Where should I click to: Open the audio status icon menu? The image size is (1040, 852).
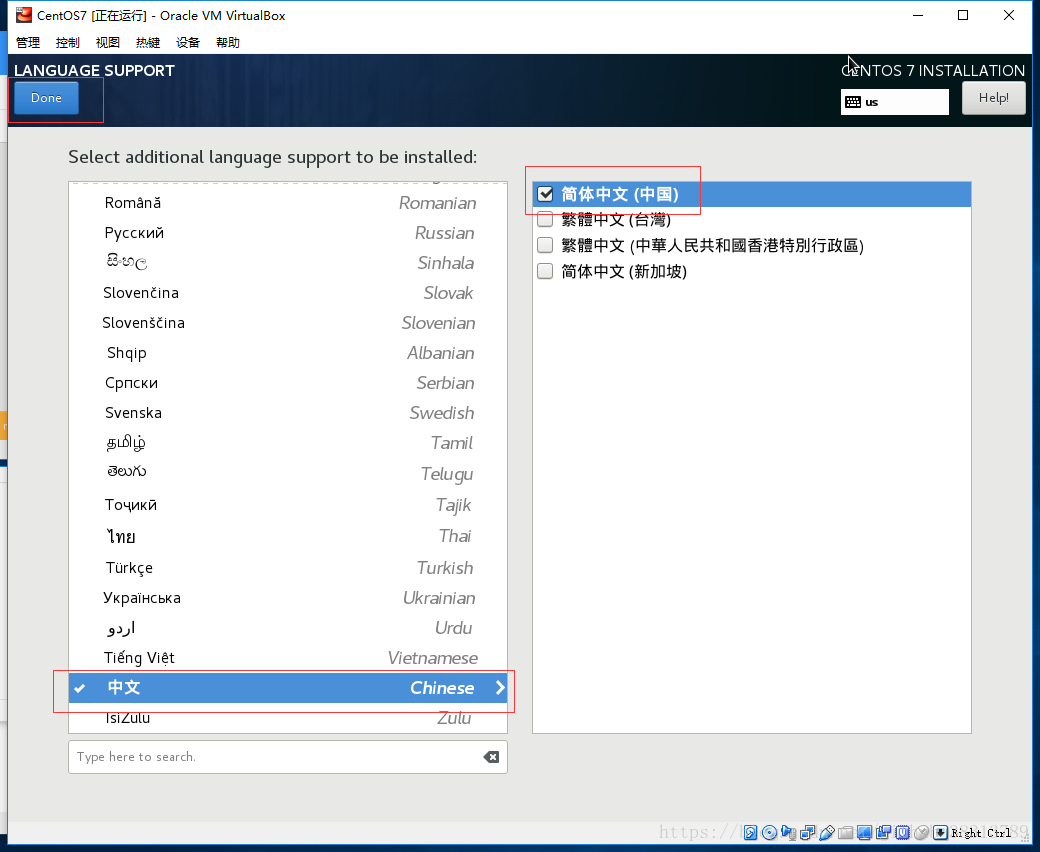(x=789, y=833)
